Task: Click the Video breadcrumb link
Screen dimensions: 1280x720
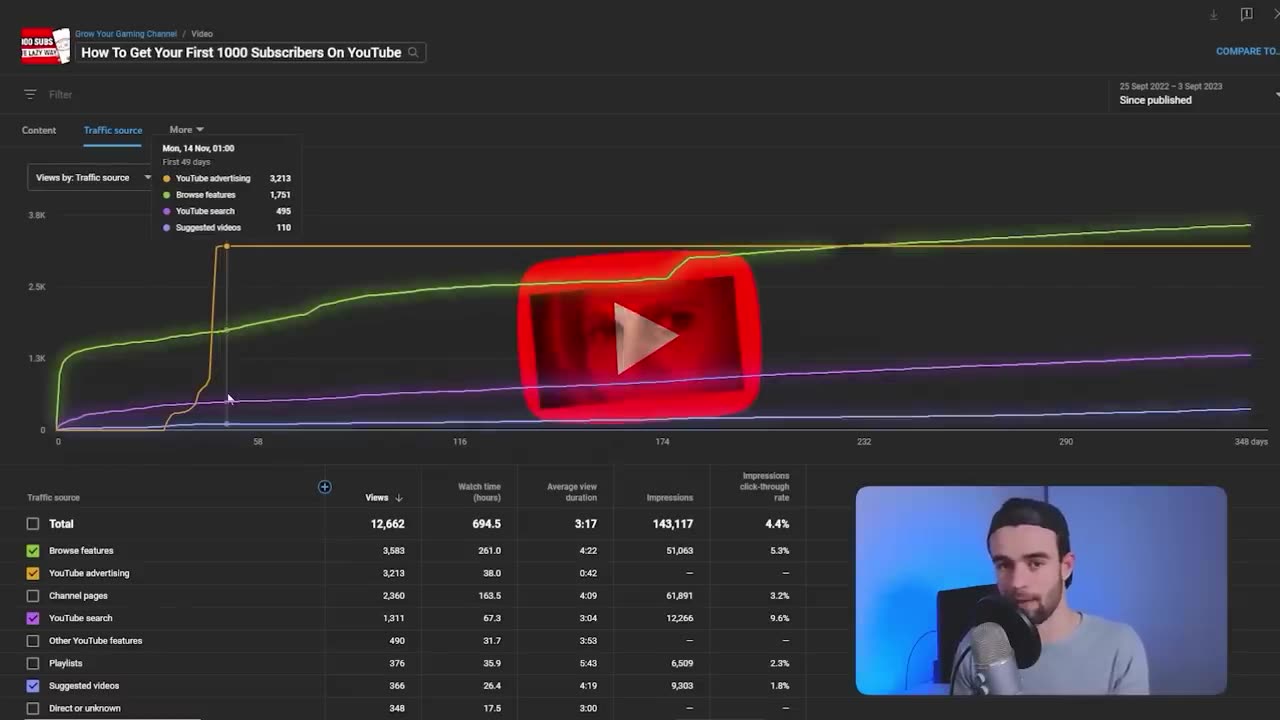Action: coord(202,34)
